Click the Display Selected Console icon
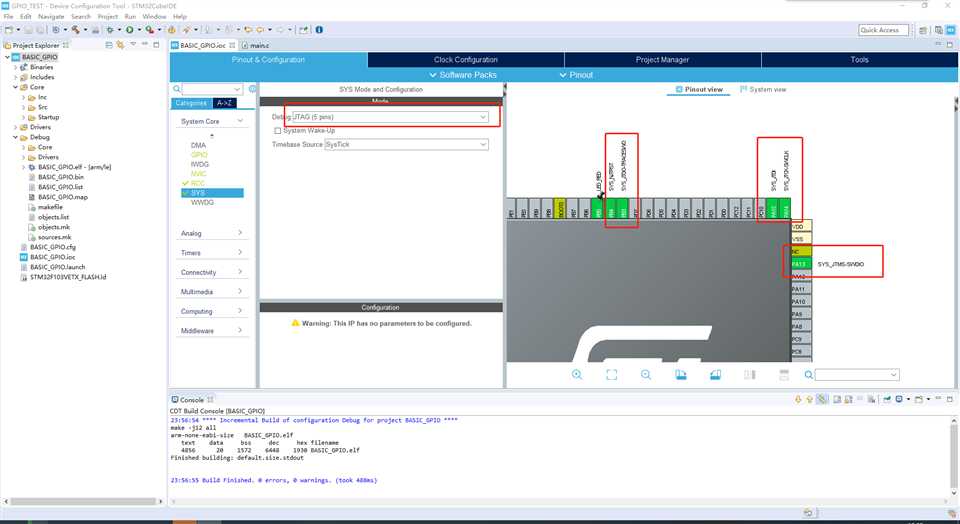 click(x=899, y=399)
